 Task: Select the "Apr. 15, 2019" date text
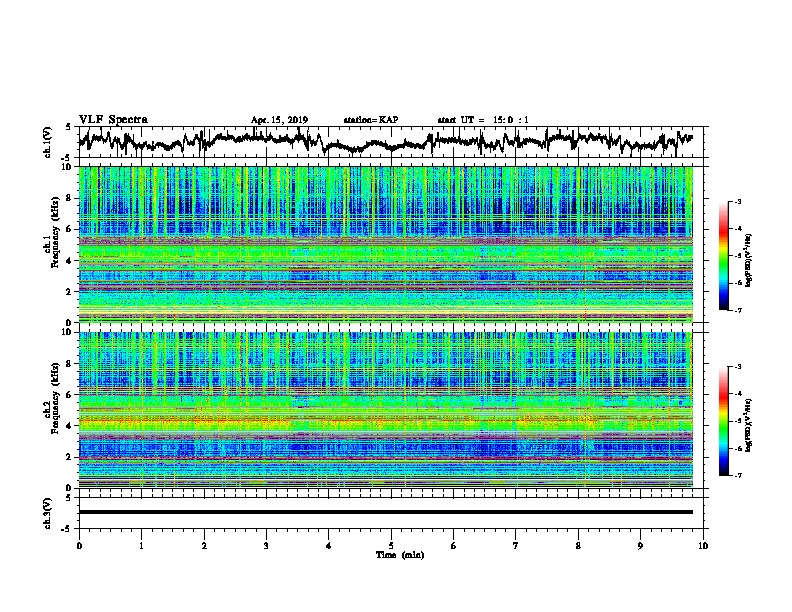click(x=279, y=120)
